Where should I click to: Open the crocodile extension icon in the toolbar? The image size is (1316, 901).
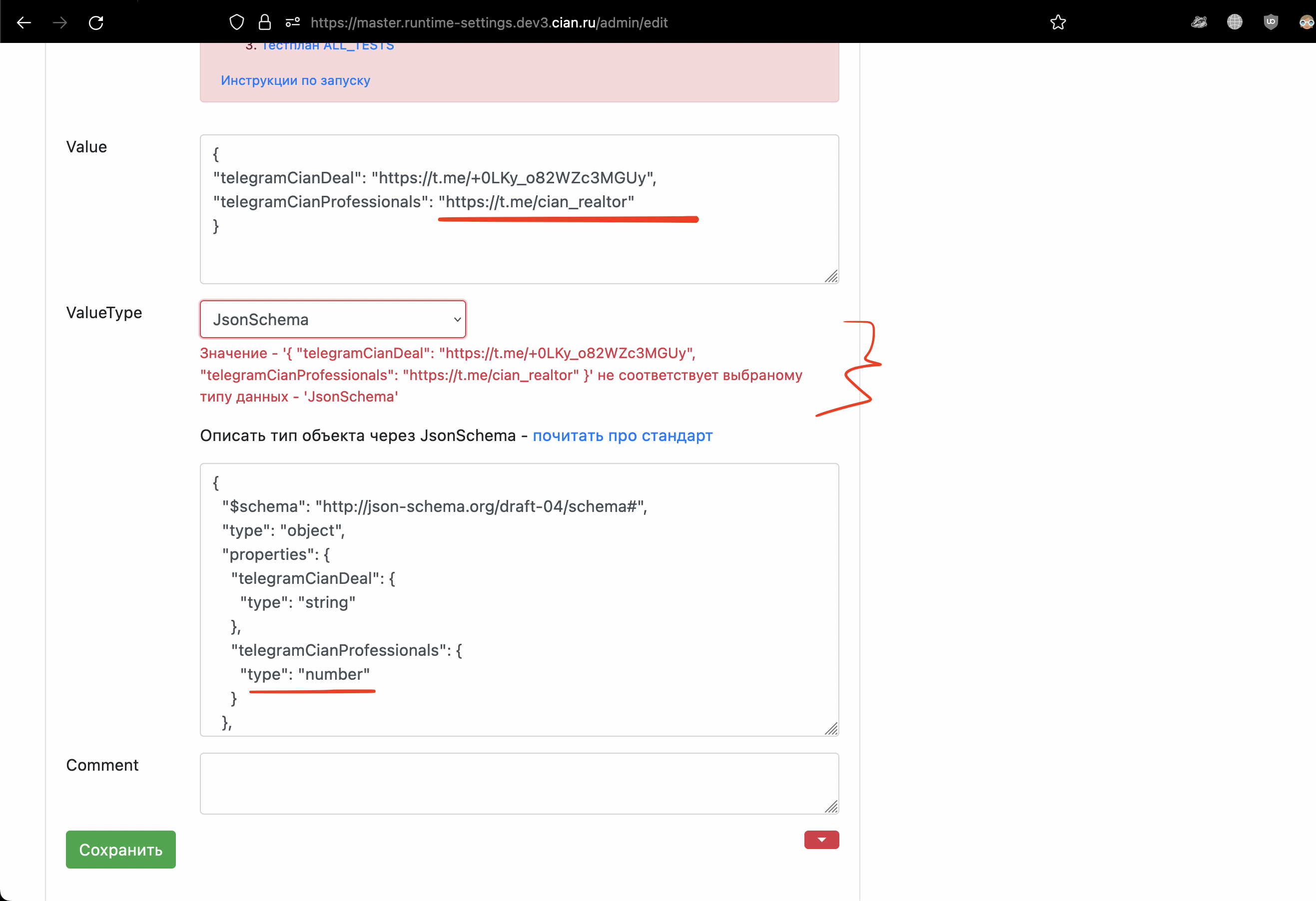click(1199, 22)
